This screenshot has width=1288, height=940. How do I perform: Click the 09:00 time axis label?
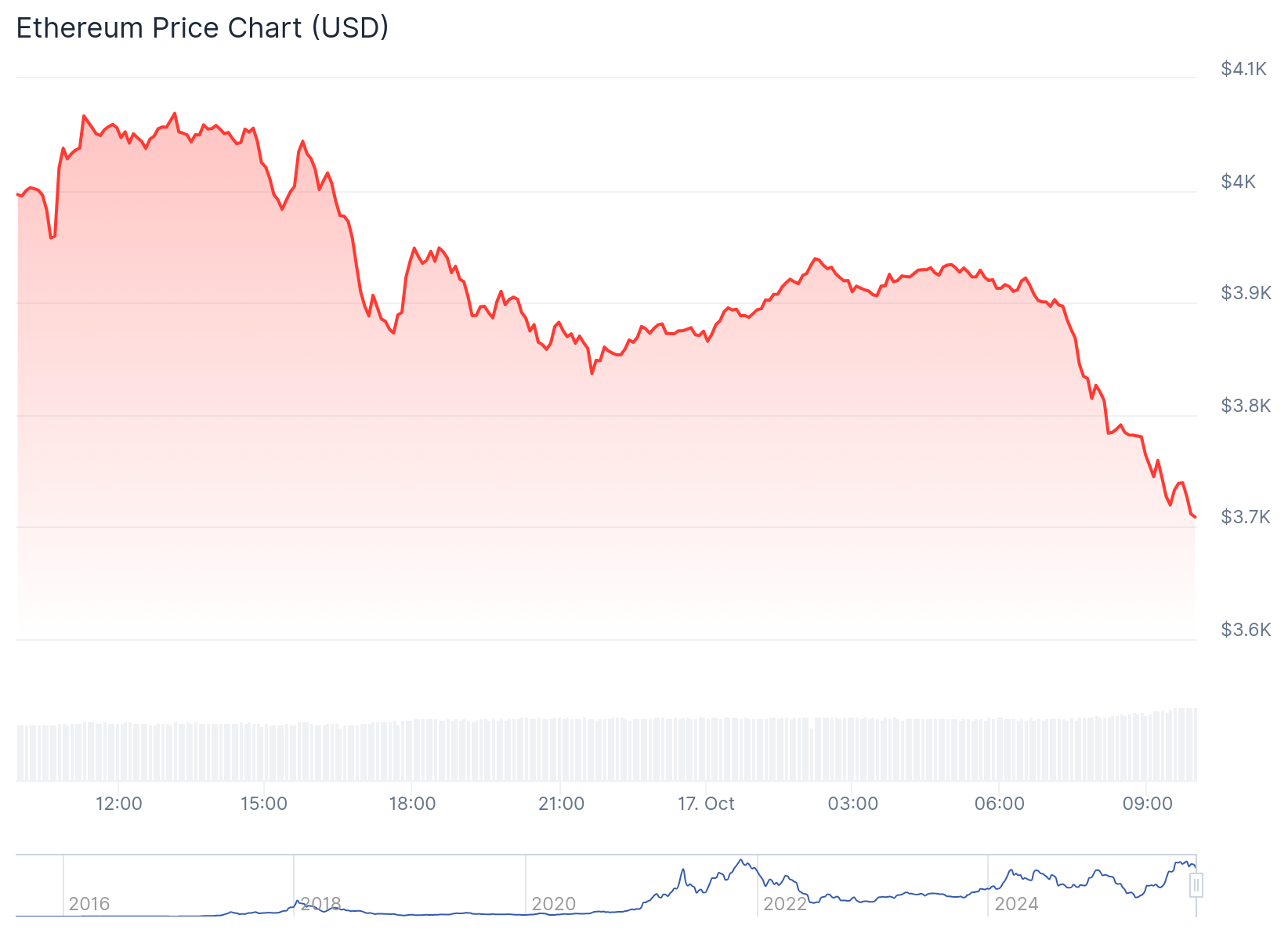click(1147, 804)
